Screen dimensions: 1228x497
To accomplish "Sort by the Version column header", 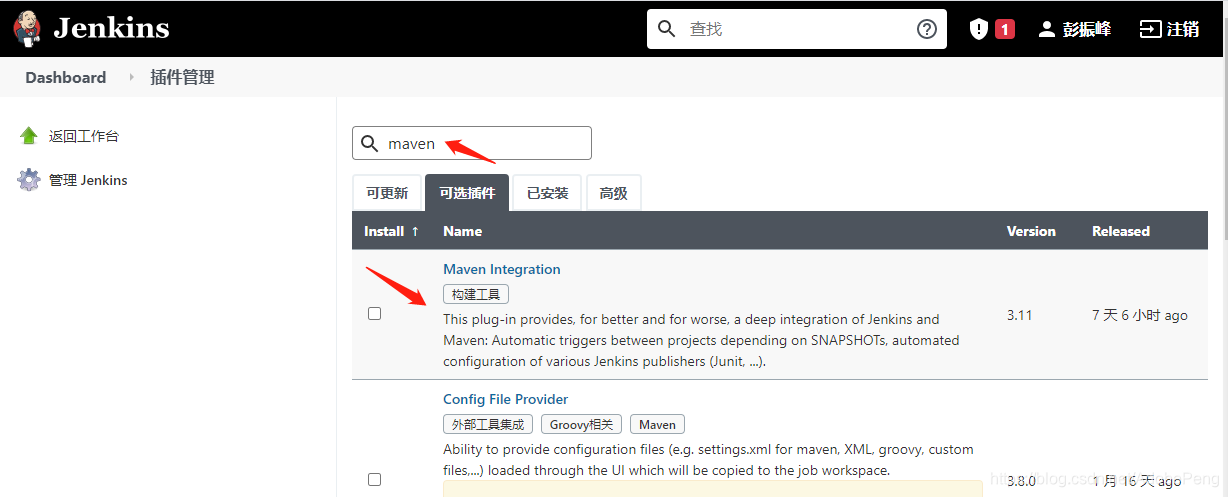I will tap(1031, 231).
